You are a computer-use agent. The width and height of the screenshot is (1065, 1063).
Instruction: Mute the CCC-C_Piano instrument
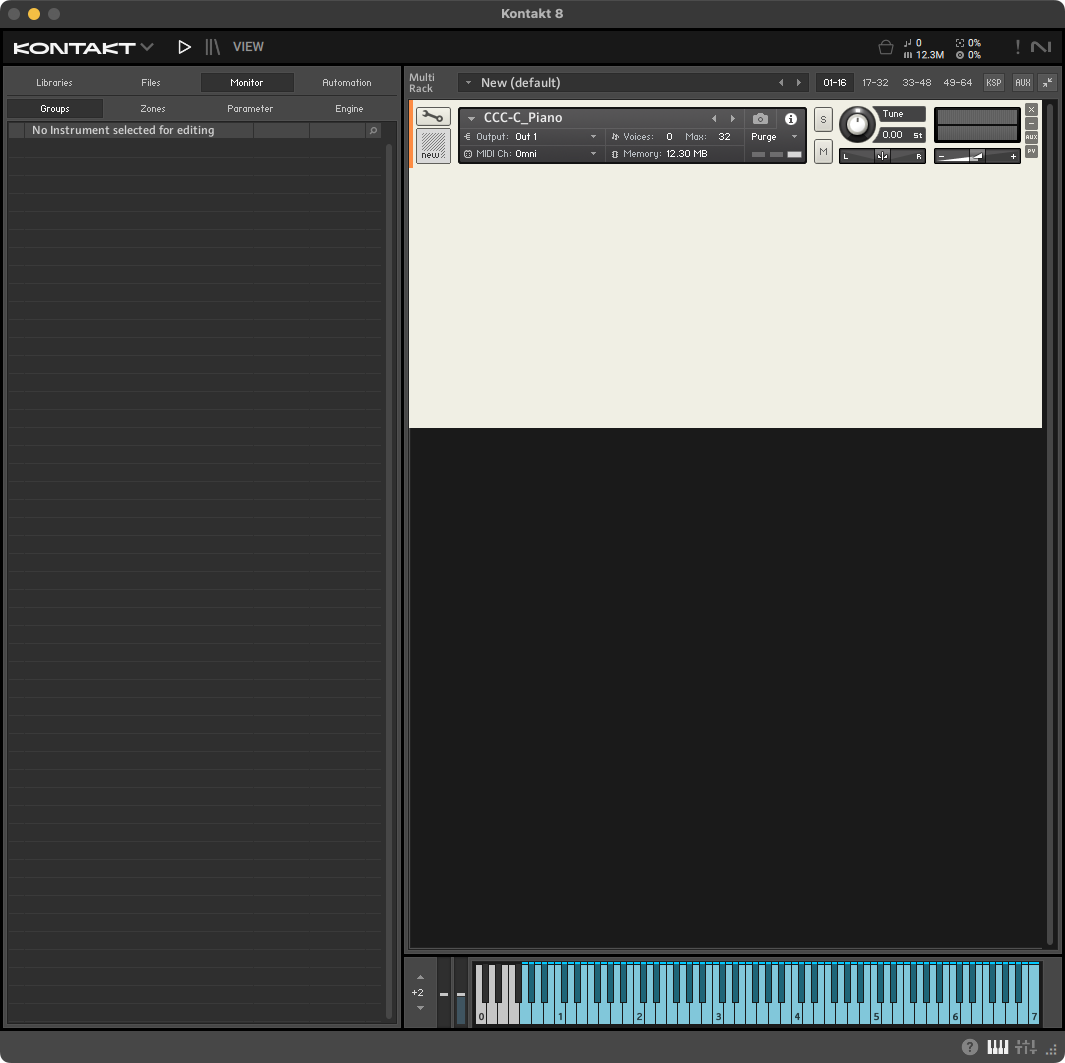[823, 151]
